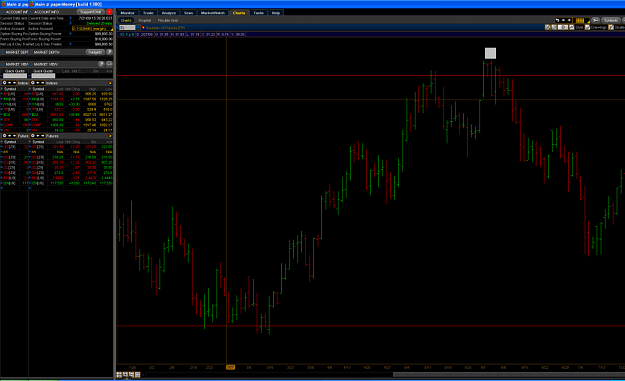
Task: Switch to the Trade tab
Action: click(x=148, y=13)
